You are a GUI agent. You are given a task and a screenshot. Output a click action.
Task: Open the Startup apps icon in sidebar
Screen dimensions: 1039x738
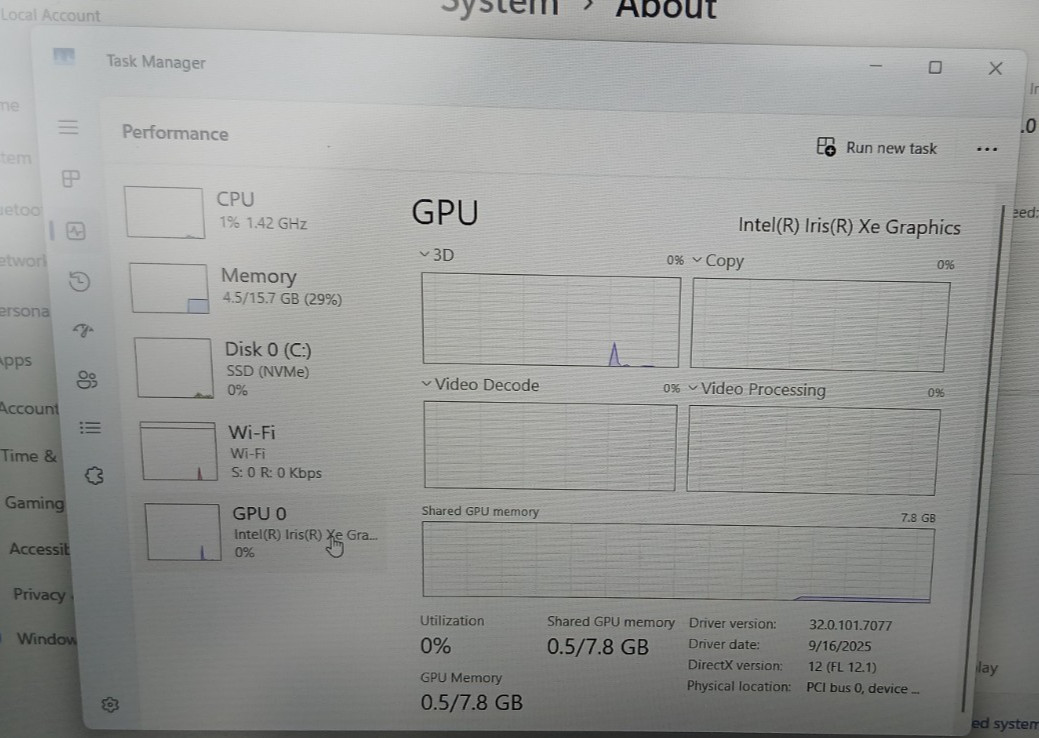[x=83, y=330]
